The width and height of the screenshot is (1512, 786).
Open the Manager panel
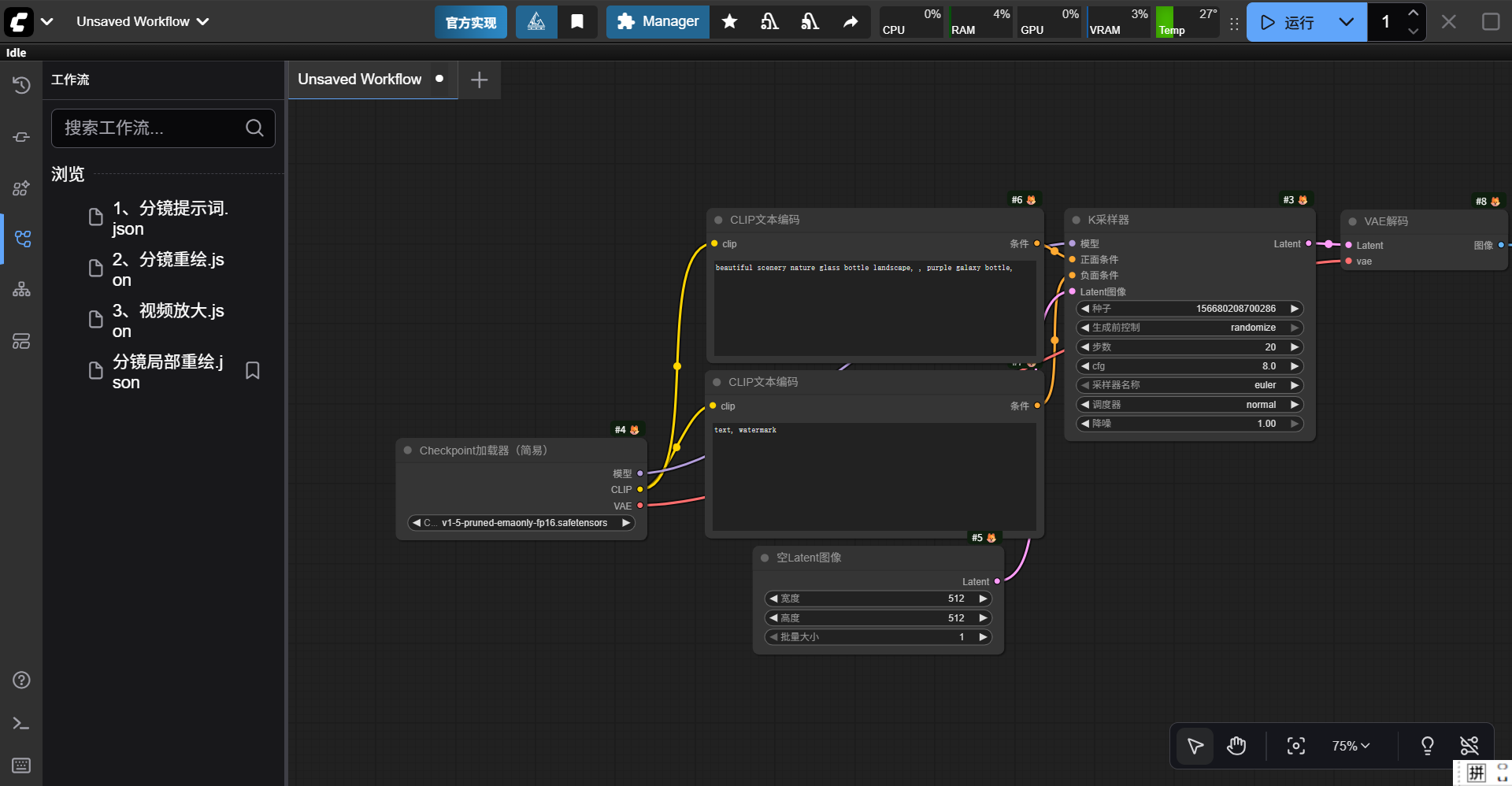coord(658,21)
